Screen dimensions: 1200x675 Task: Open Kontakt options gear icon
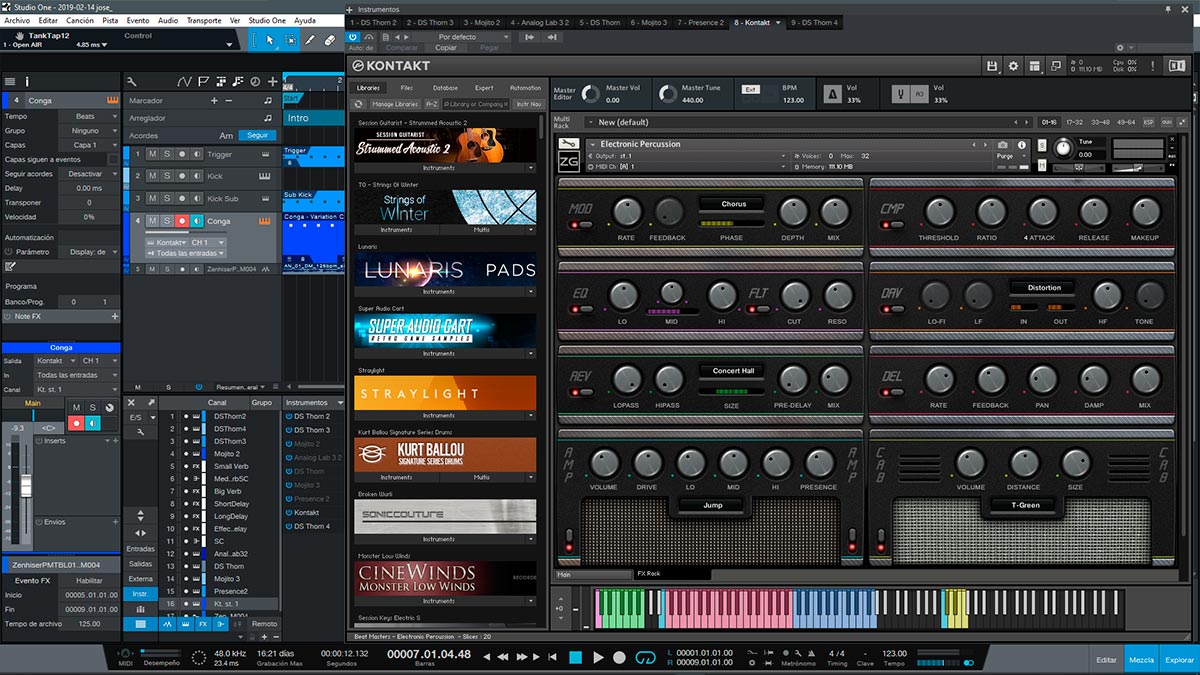1014,66
